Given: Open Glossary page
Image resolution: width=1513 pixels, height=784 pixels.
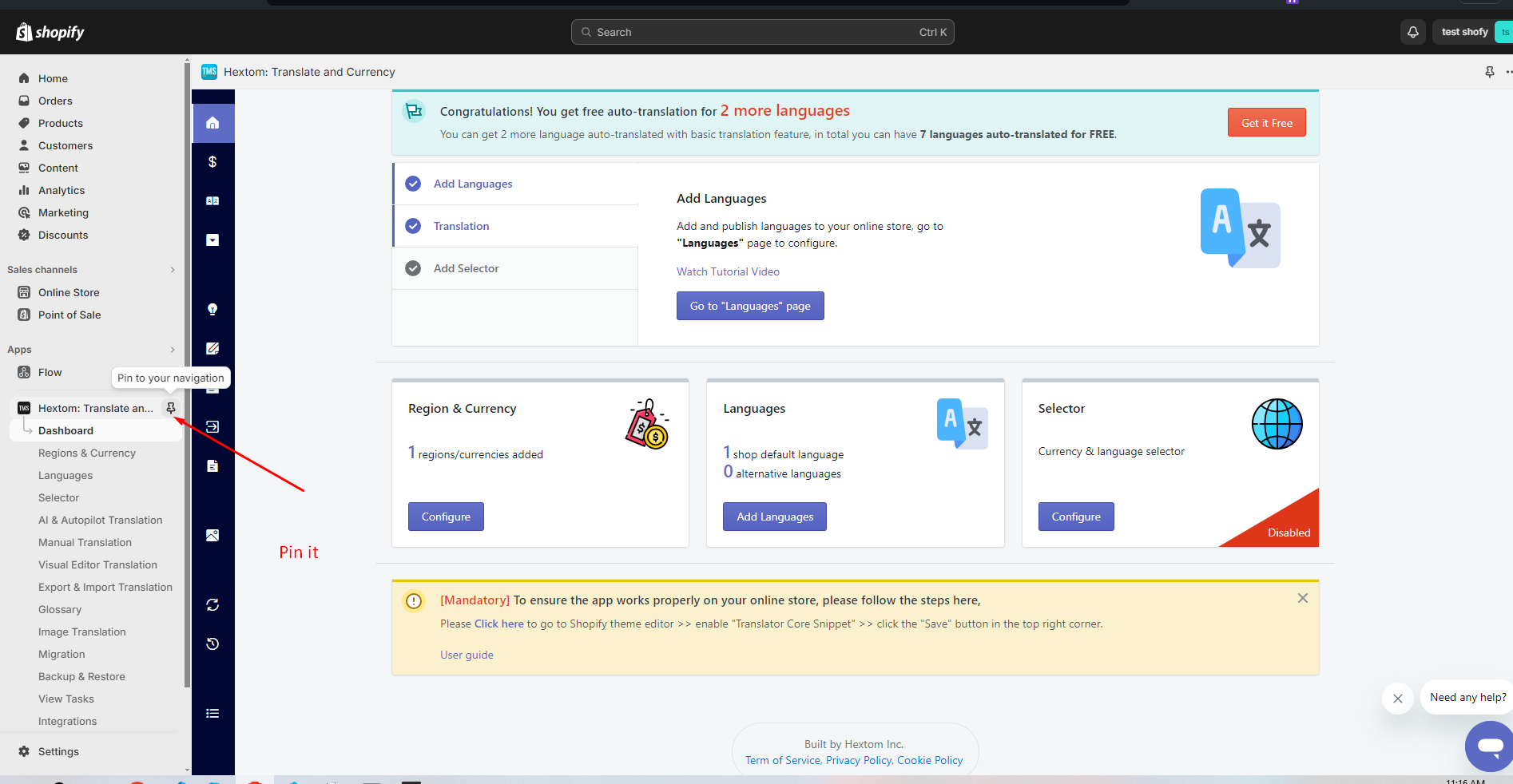Looking at the screenshot, I should point(60,609).
